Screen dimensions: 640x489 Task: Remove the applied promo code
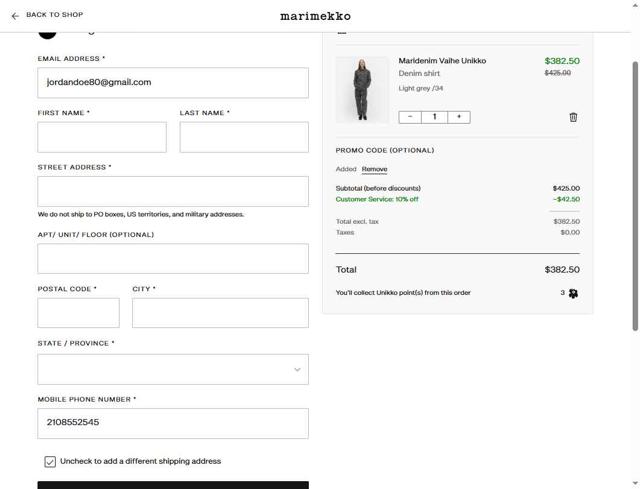[x=374, y=169]
